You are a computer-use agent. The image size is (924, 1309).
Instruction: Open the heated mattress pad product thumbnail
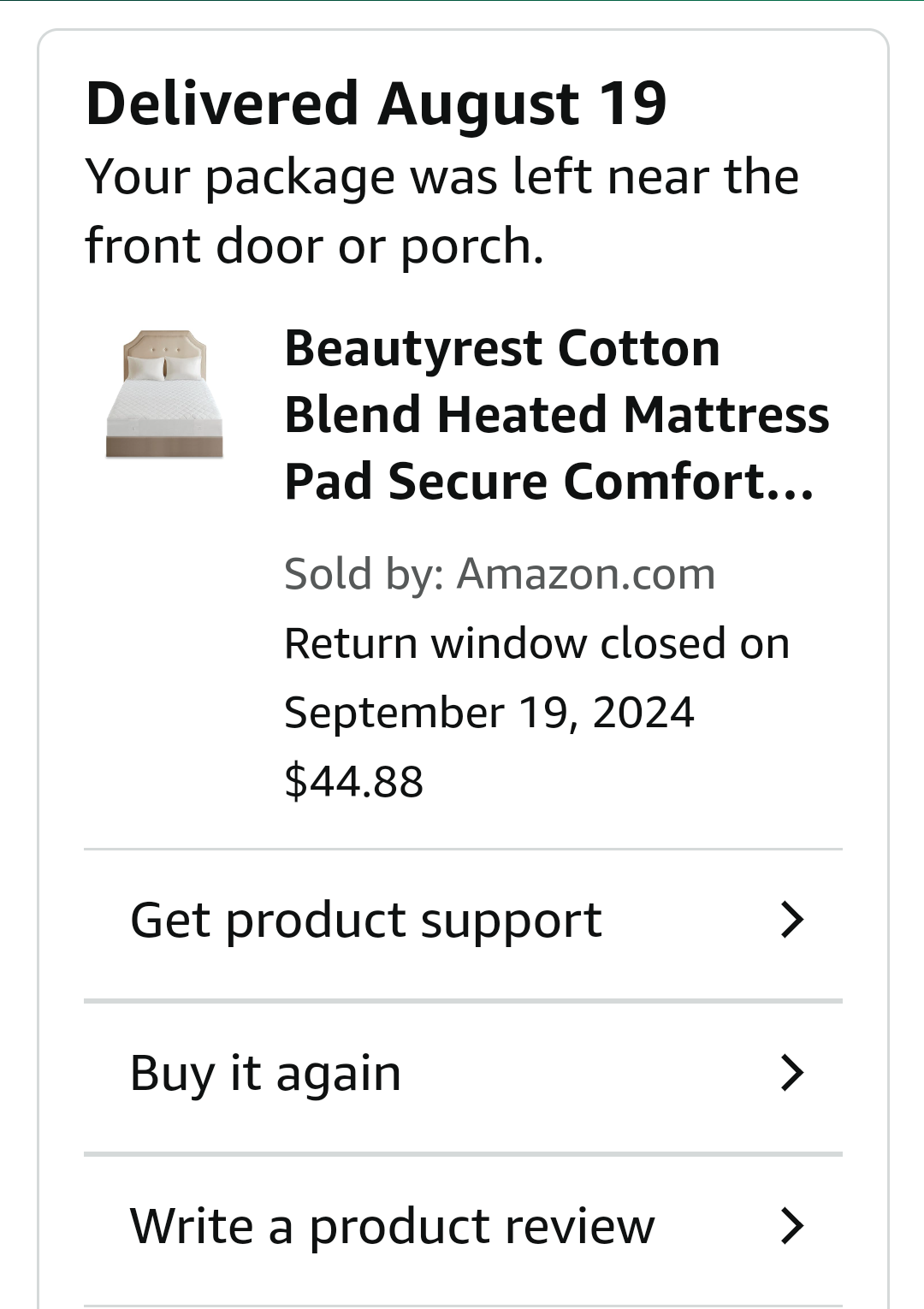pyautogui.click(x=164, y=394)
